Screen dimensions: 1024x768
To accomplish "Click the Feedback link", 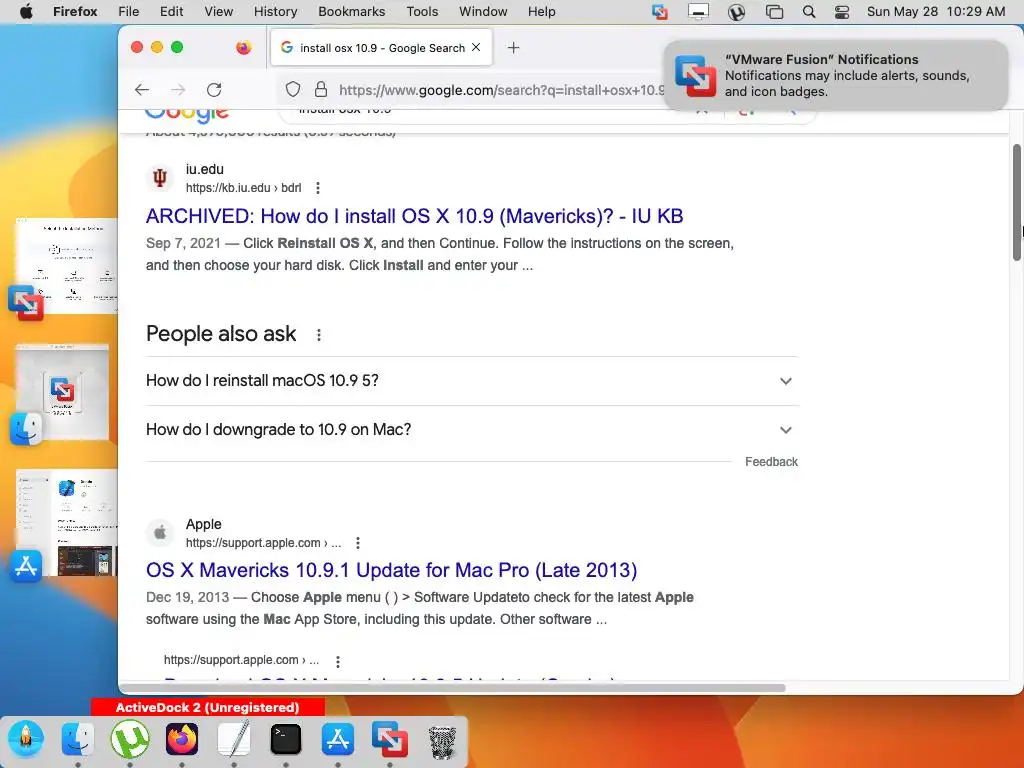I will click(x=771, y=462).
